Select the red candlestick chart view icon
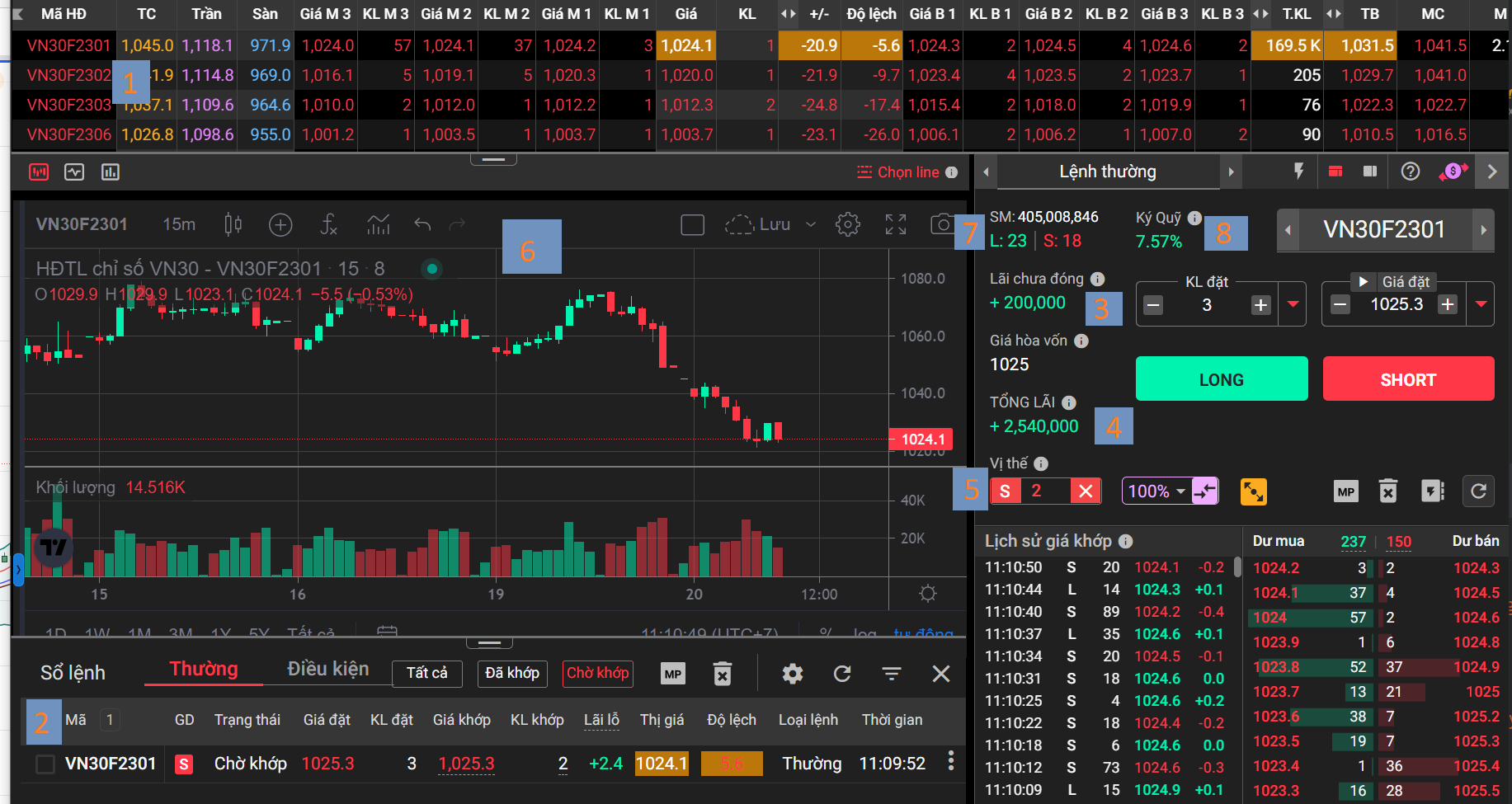1512x804 pixels. coord(39,172)
